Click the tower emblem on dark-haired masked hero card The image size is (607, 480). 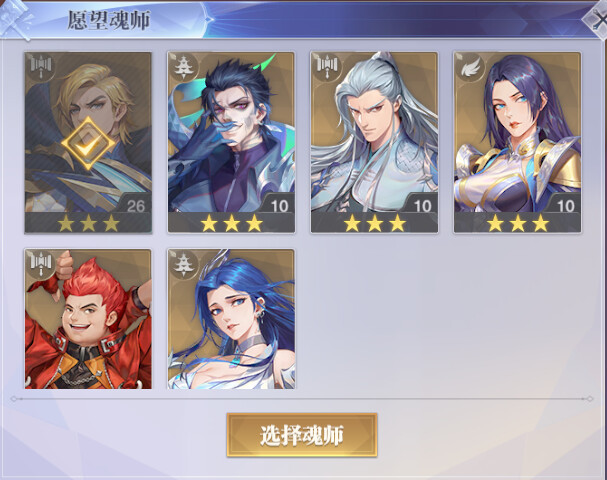coord(184,67)
